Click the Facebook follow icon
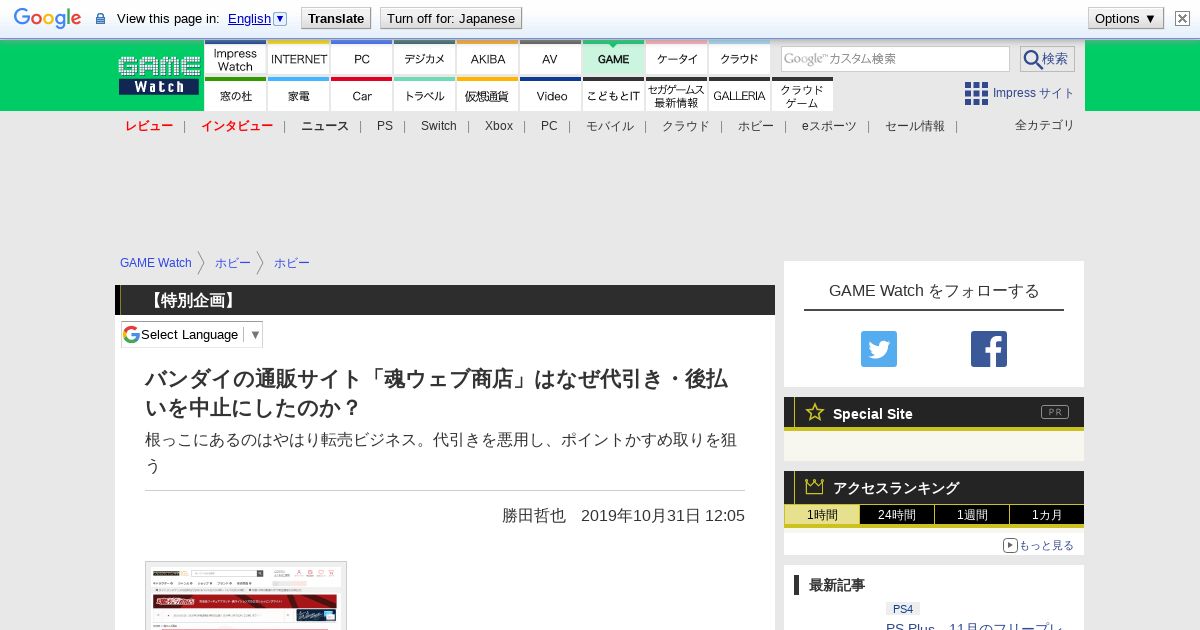This screenshot has width=1200, height=630. [x=989, y=349]
